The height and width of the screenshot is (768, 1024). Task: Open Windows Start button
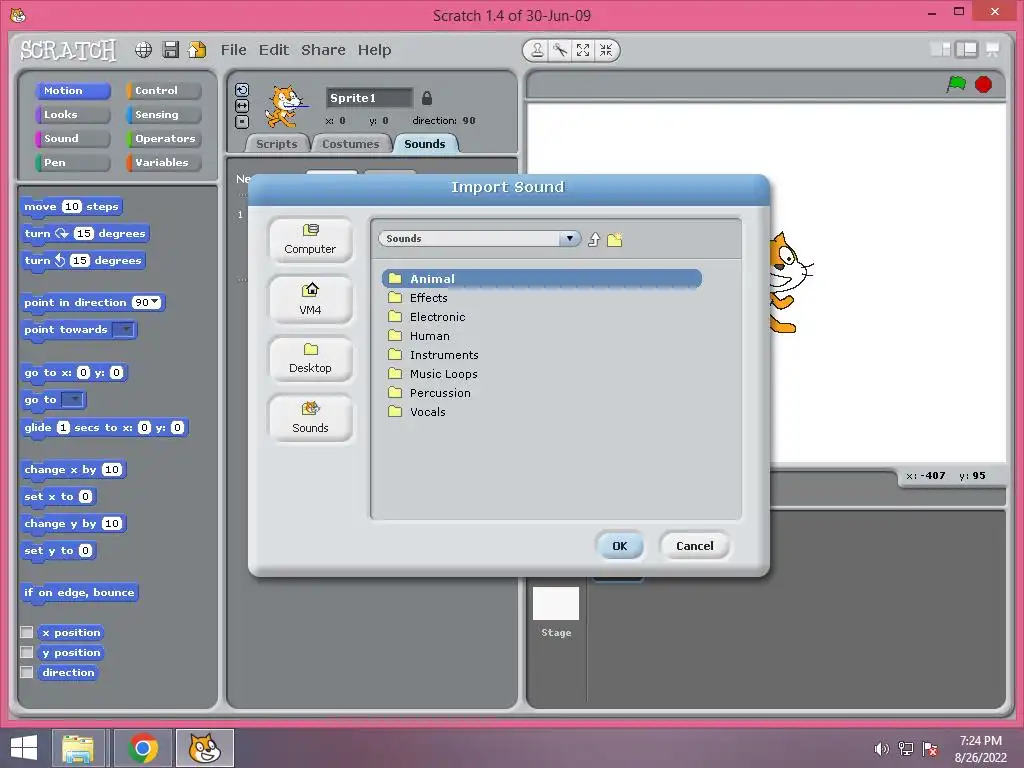click(x=24, y=747)
